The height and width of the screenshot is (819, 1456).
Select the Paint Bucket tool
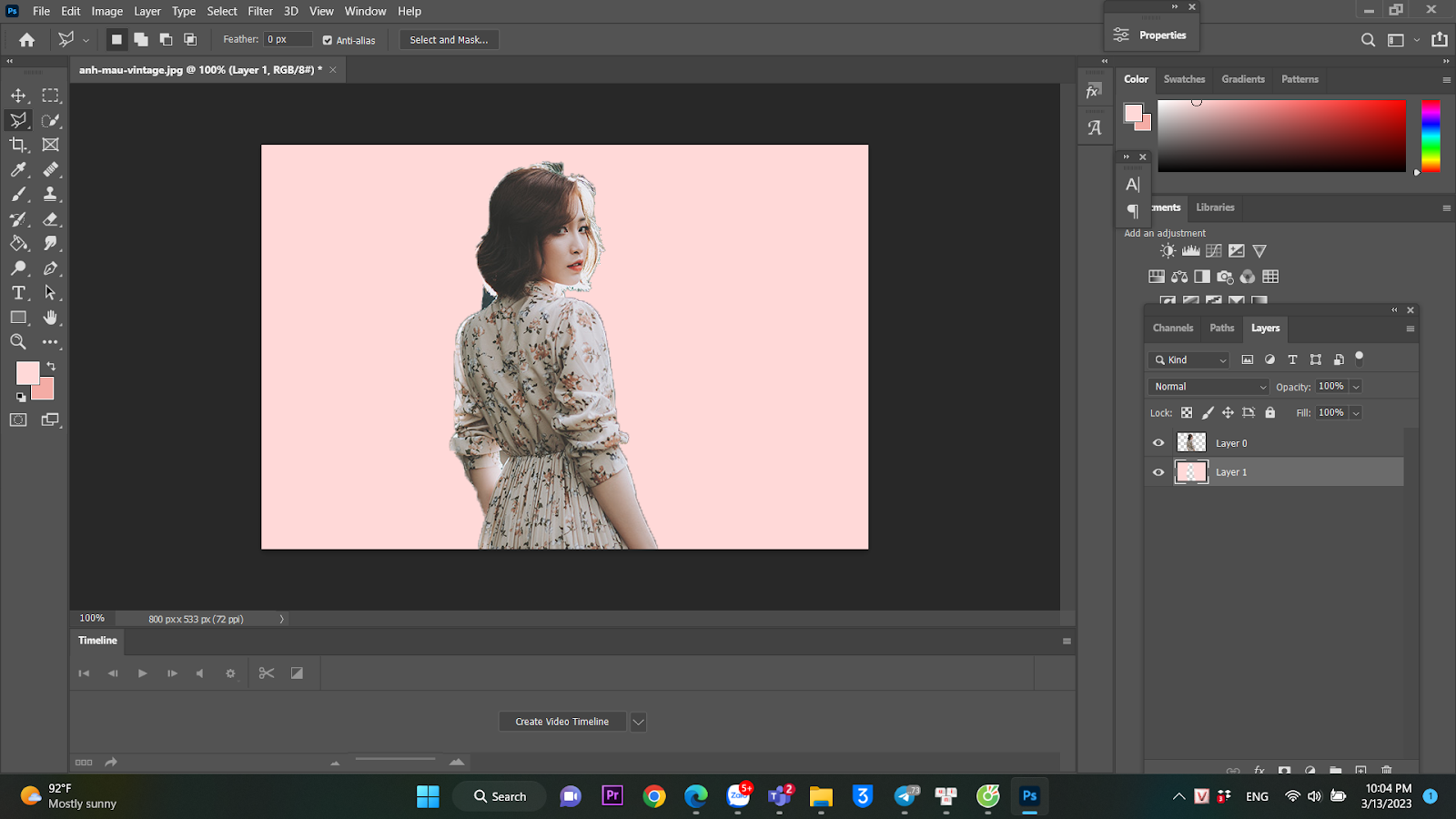(18, 244)
